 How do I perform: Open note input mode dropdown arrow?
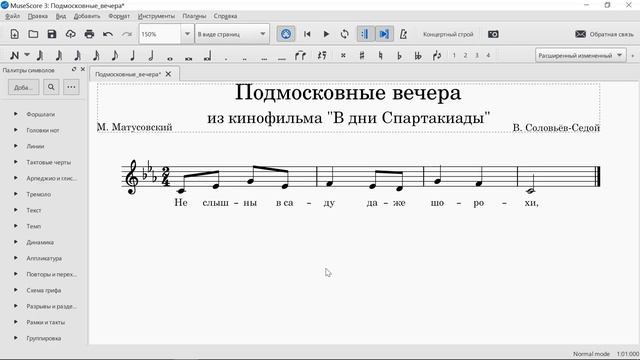pos(27,55)
